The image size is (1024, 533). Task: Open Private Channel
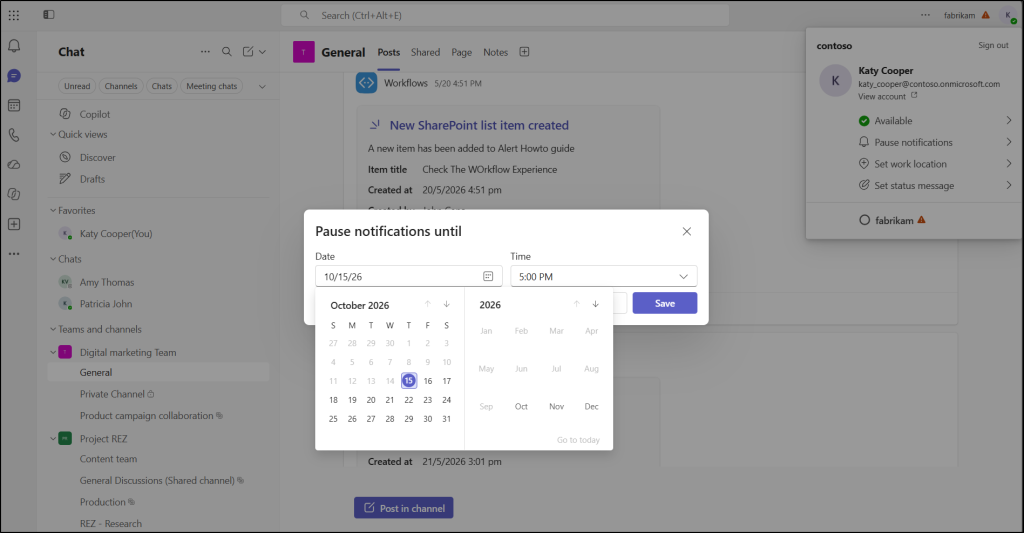point(112,394)
